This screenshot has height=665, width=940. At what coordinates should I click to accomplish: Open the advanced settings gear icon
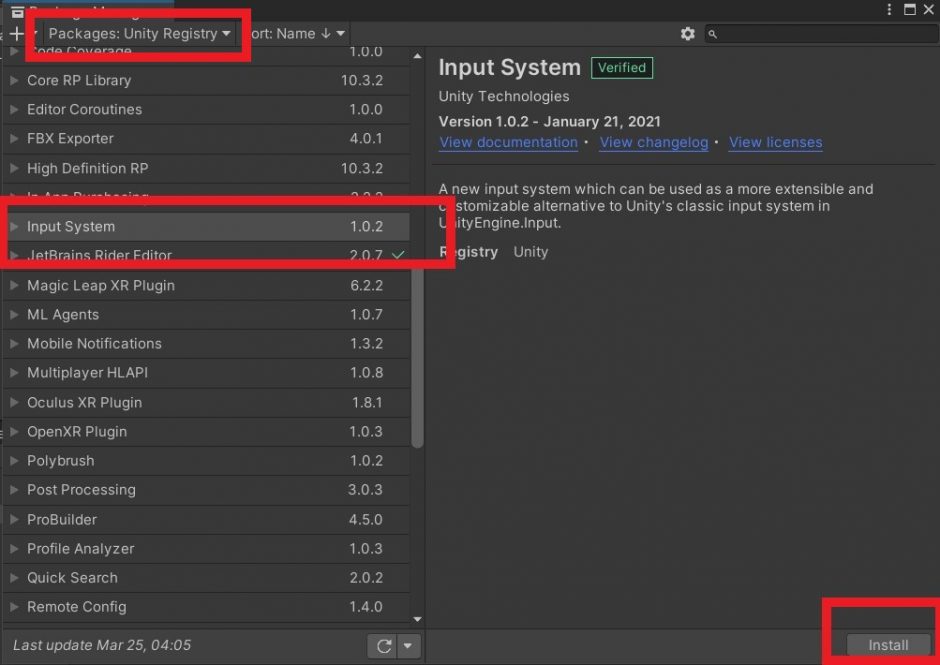pyautogui.click(x=688, y=33)
